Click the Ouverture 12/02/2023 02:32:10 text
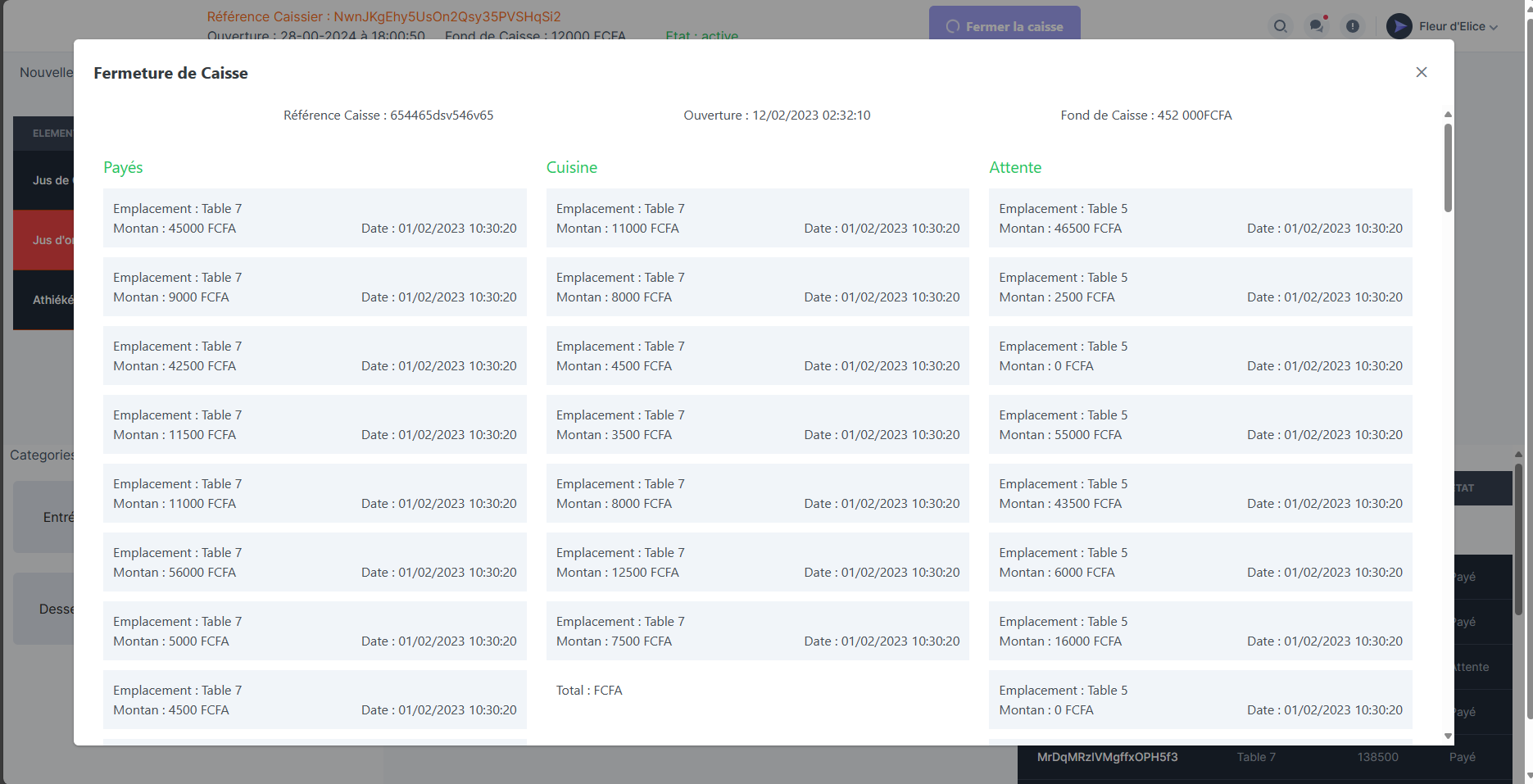 [x=777, y=116]
